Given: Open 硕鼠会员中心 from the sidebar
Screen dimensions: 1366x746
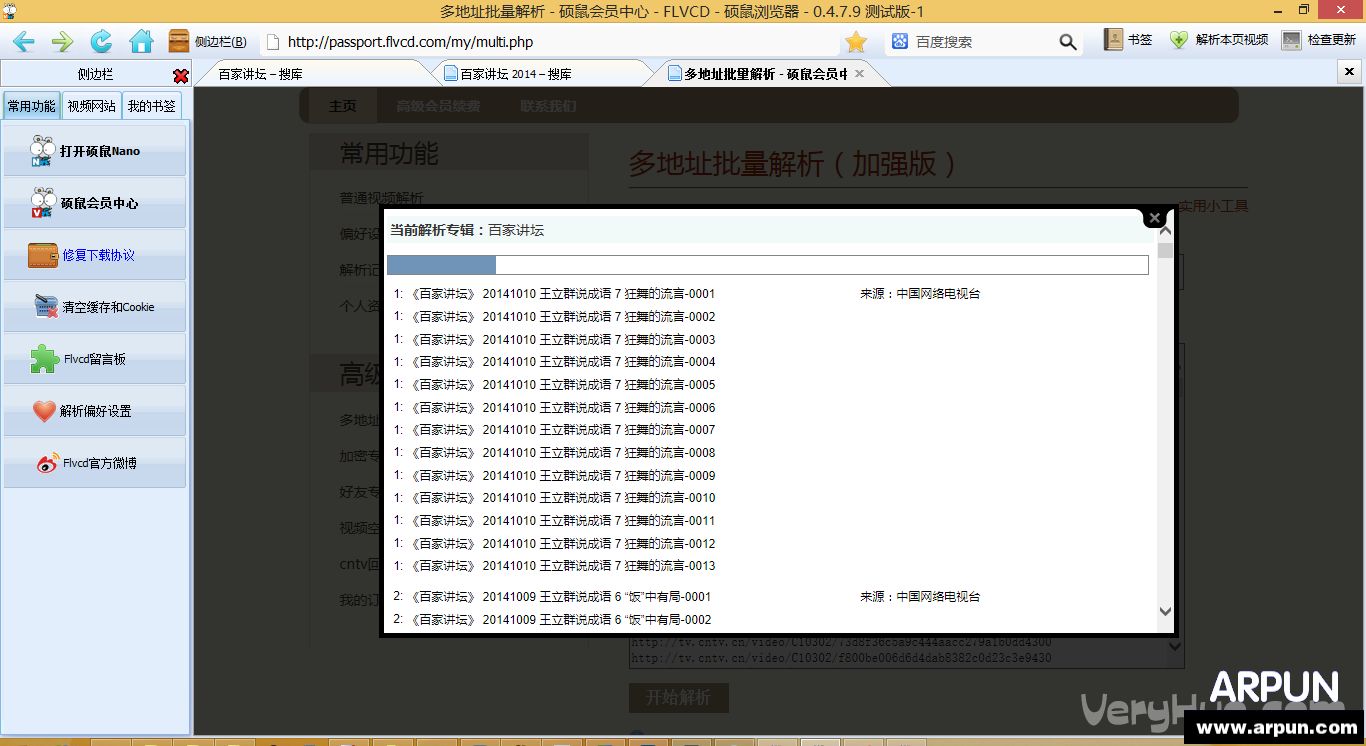Looking at the screenshot, I should 95,203.
